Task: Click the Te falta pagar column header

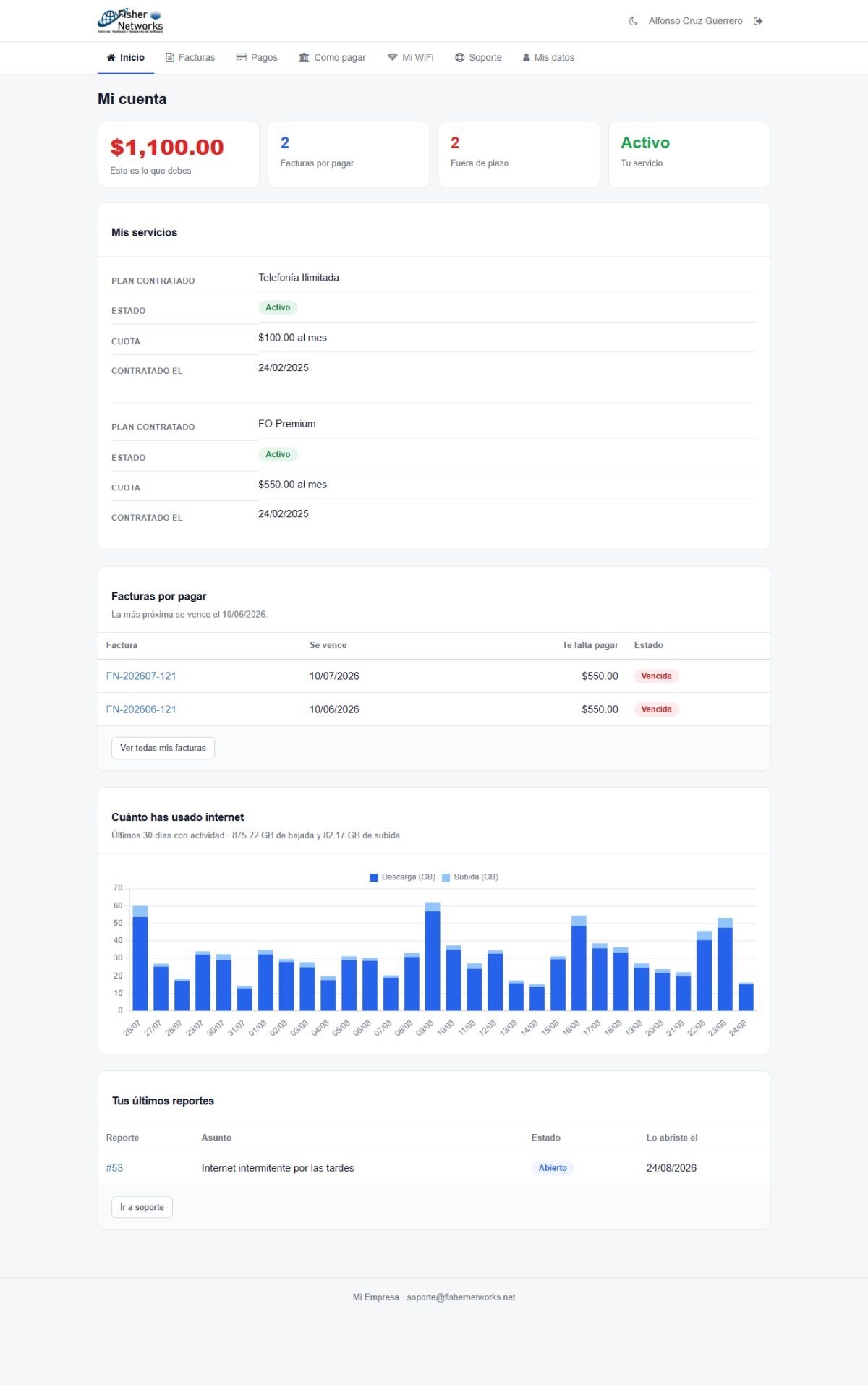Action: [x=590, y=645]
